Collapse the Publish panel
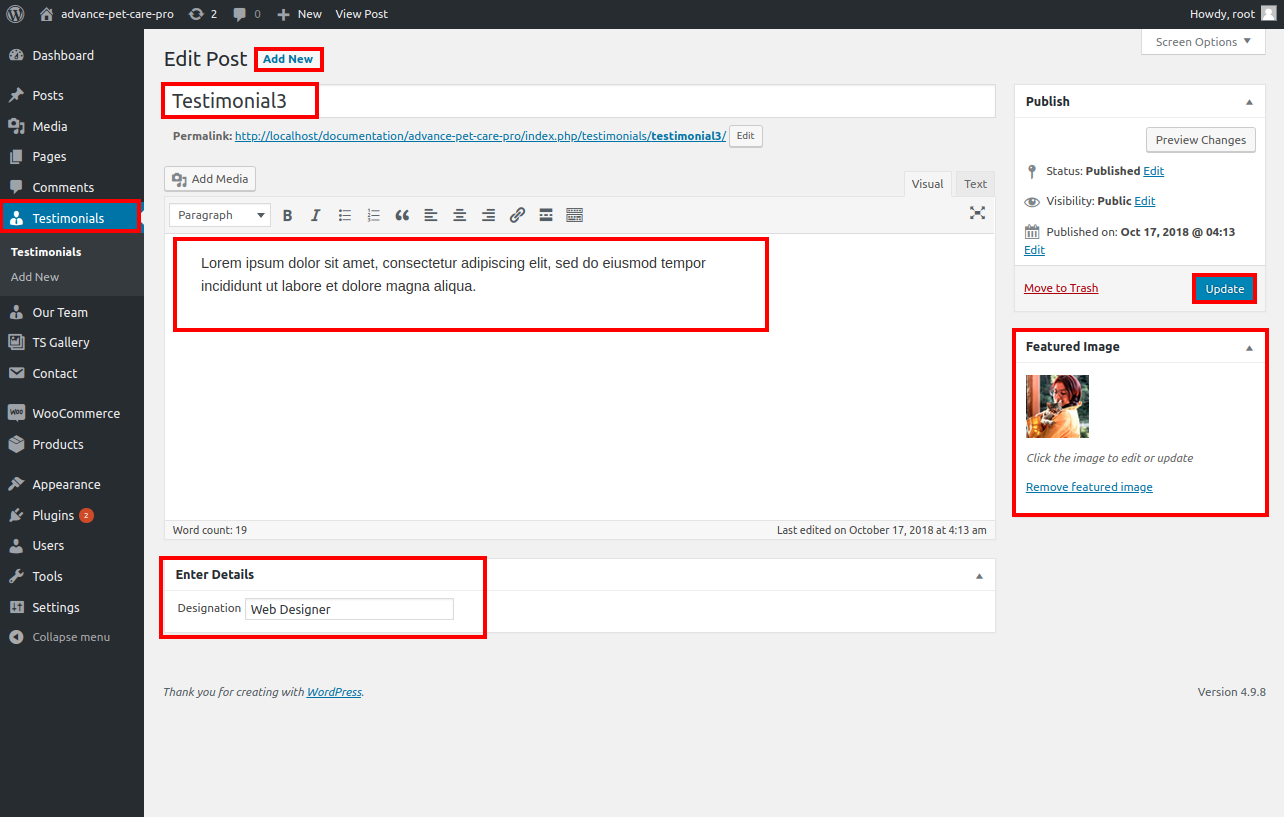1284x817 pixels. (x=1249, y=102)
